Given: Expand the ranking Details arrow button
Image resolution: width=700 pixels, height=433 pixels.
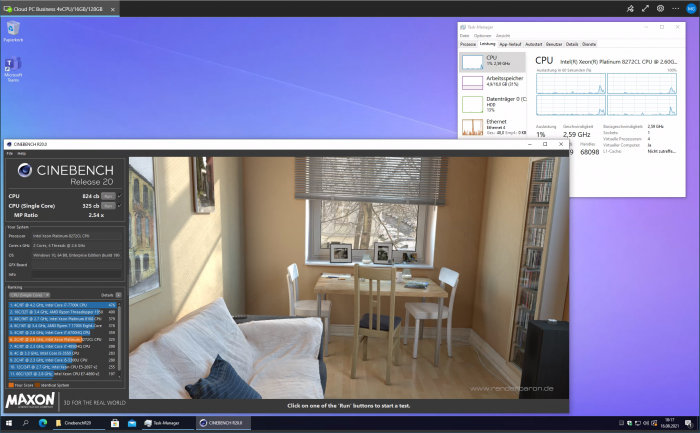Looking at the screenshot, I should (118, 295).
